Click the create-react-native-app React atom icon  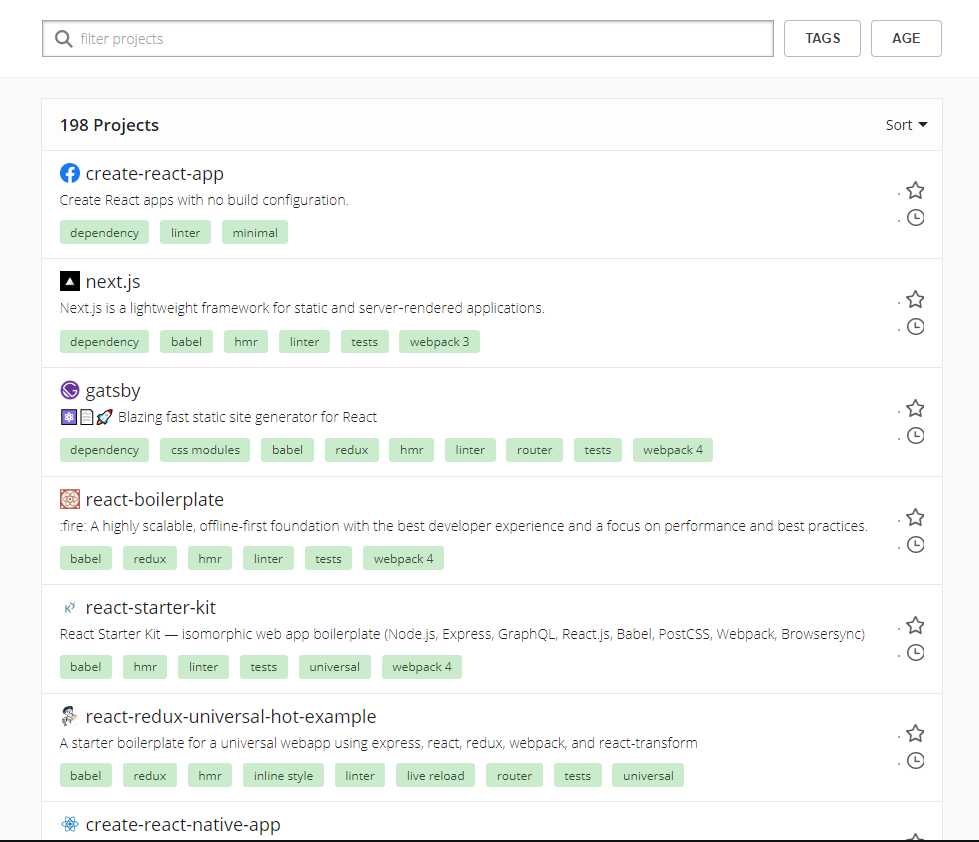click(x=70, y=825)
